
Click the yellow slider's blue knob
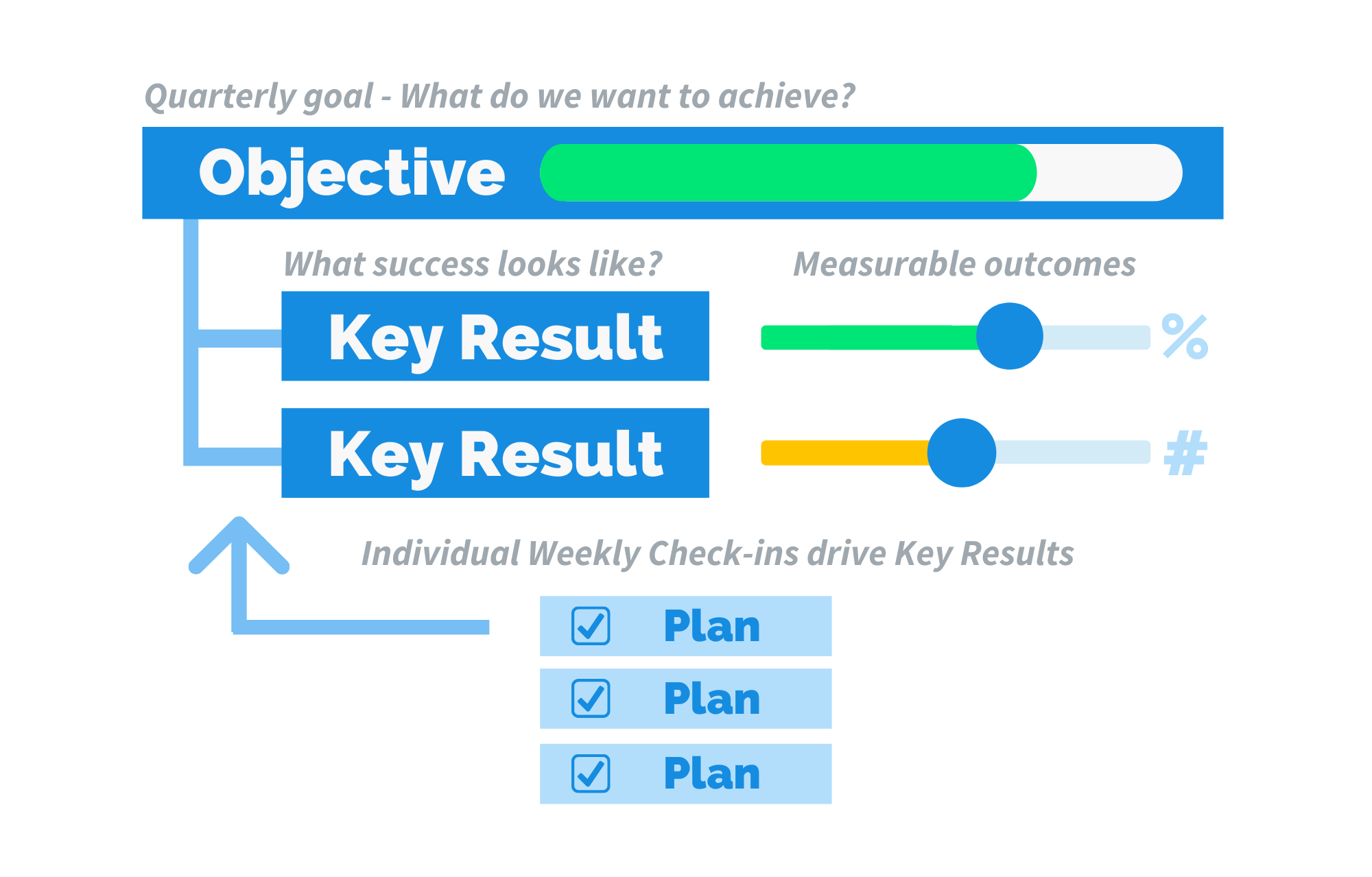click(x=961, y=453)
